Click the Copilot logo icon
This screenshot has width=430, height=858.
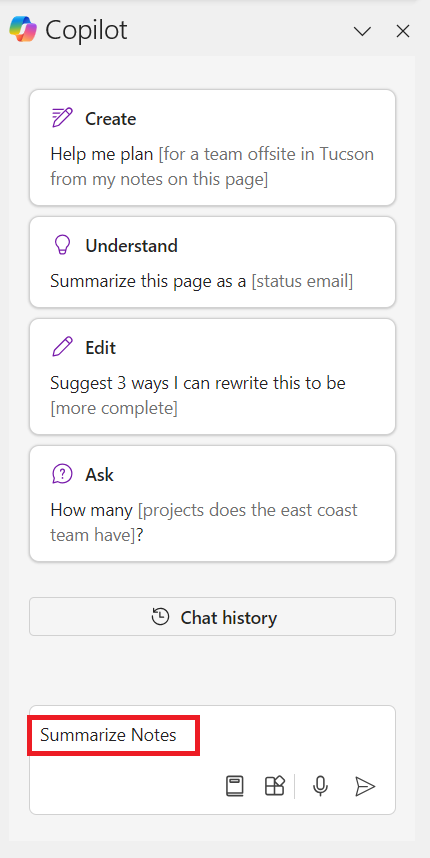tap(23, 30)
